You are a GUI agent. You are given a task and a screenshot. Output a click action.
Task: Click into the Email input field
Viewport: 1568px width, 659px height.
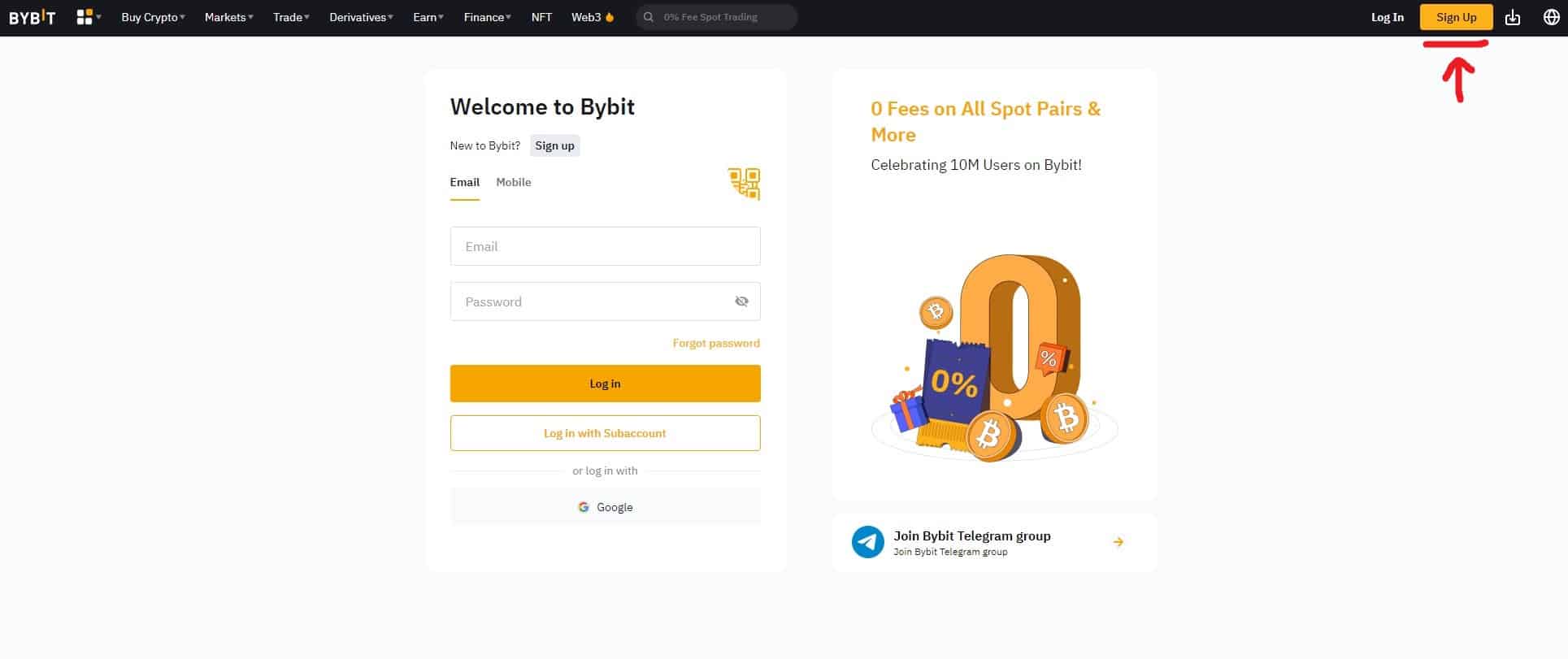point(605,246)
